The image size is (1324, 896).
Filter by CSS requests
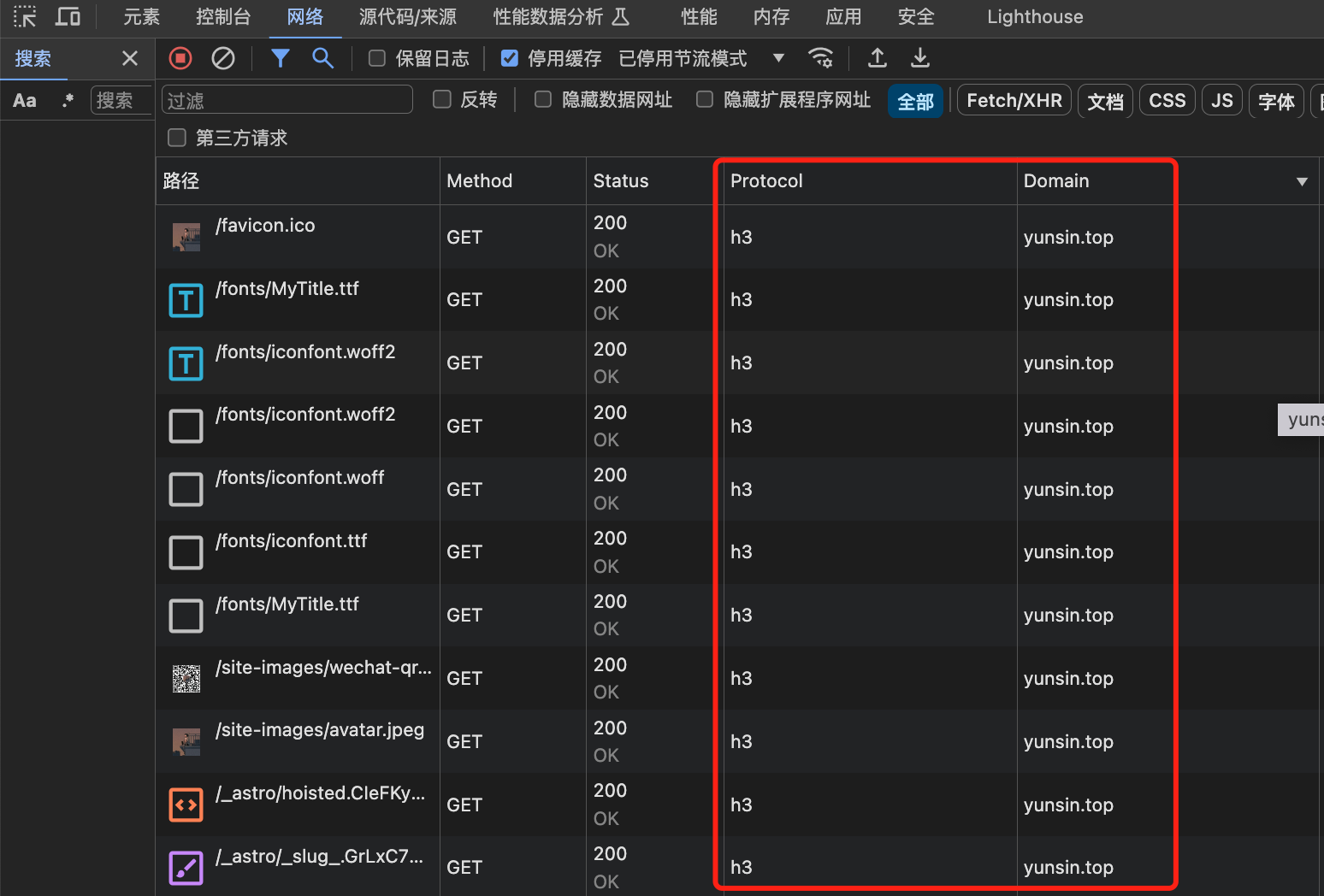tap(1167, 101)
